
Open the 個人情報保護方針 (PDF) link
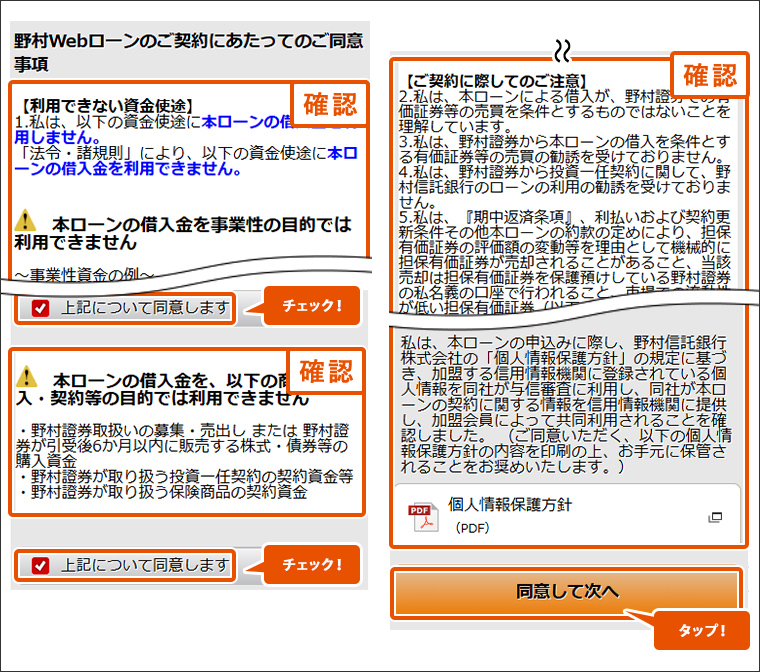(x=567, y=515)
